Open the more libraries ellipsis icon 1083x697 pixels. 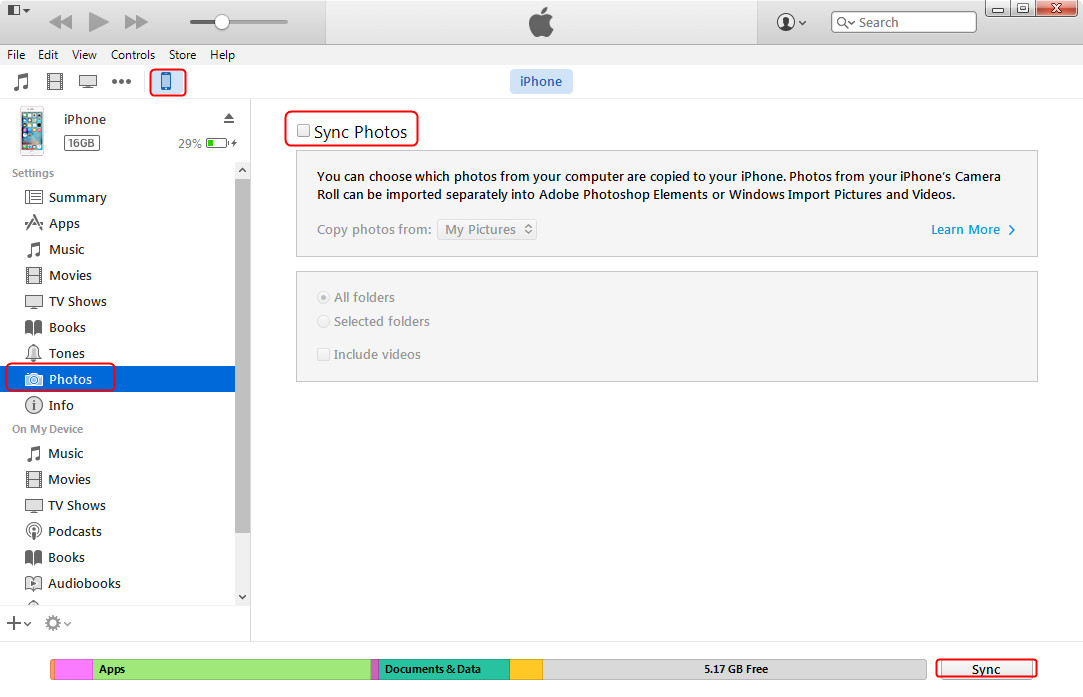point(122,82)
